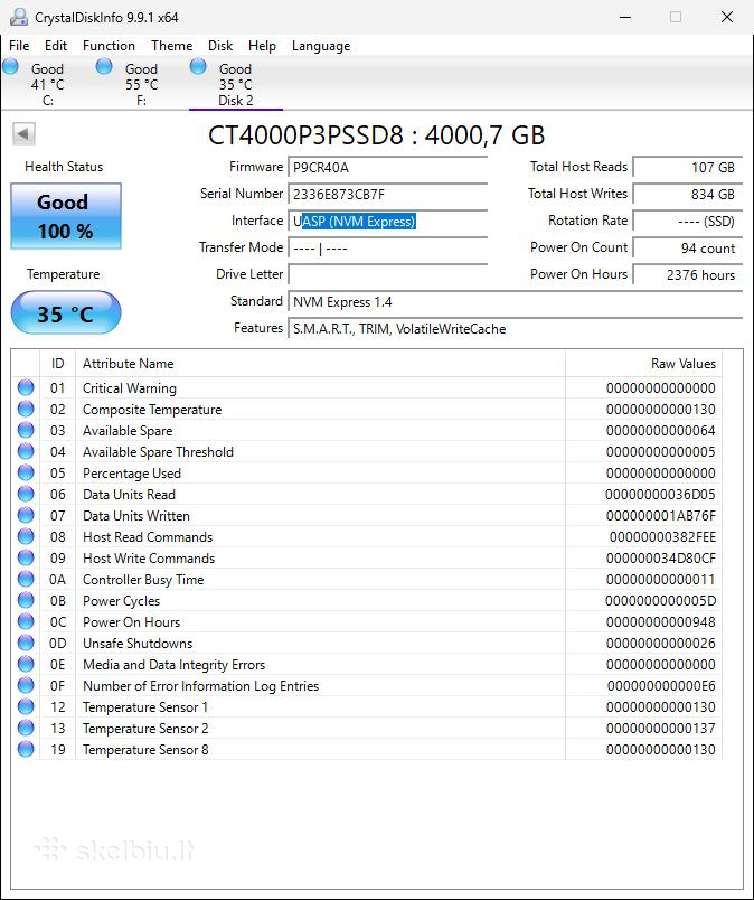Click the drive title CT4000P3PSSD8 : 4000,7 GB
This screenshot has width=754, height=900.
[x=376, y=135]
